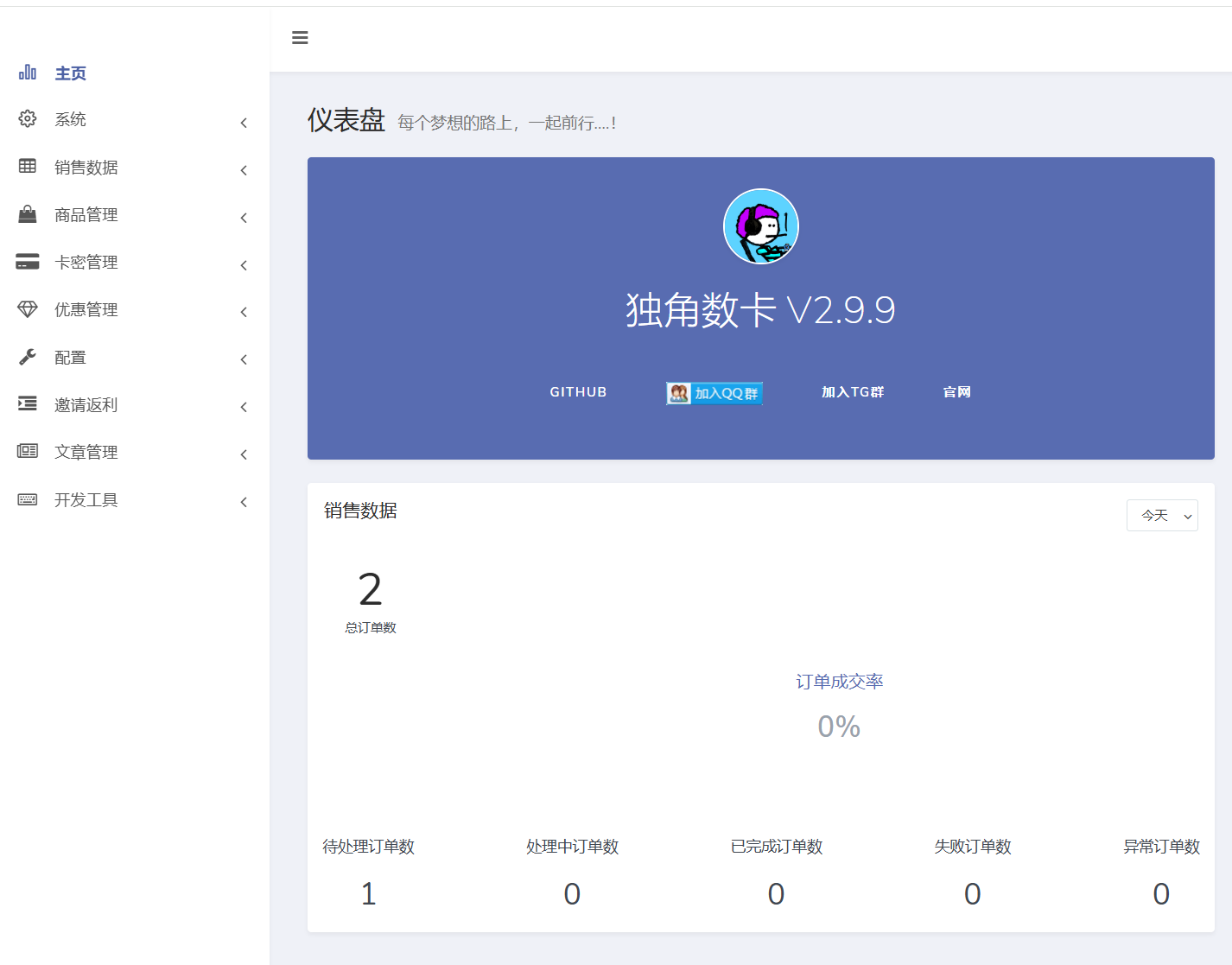Viewport: 1232px width, 965px height.
Task: Open the 卡密管理 menu item
Action: point(86,262)
